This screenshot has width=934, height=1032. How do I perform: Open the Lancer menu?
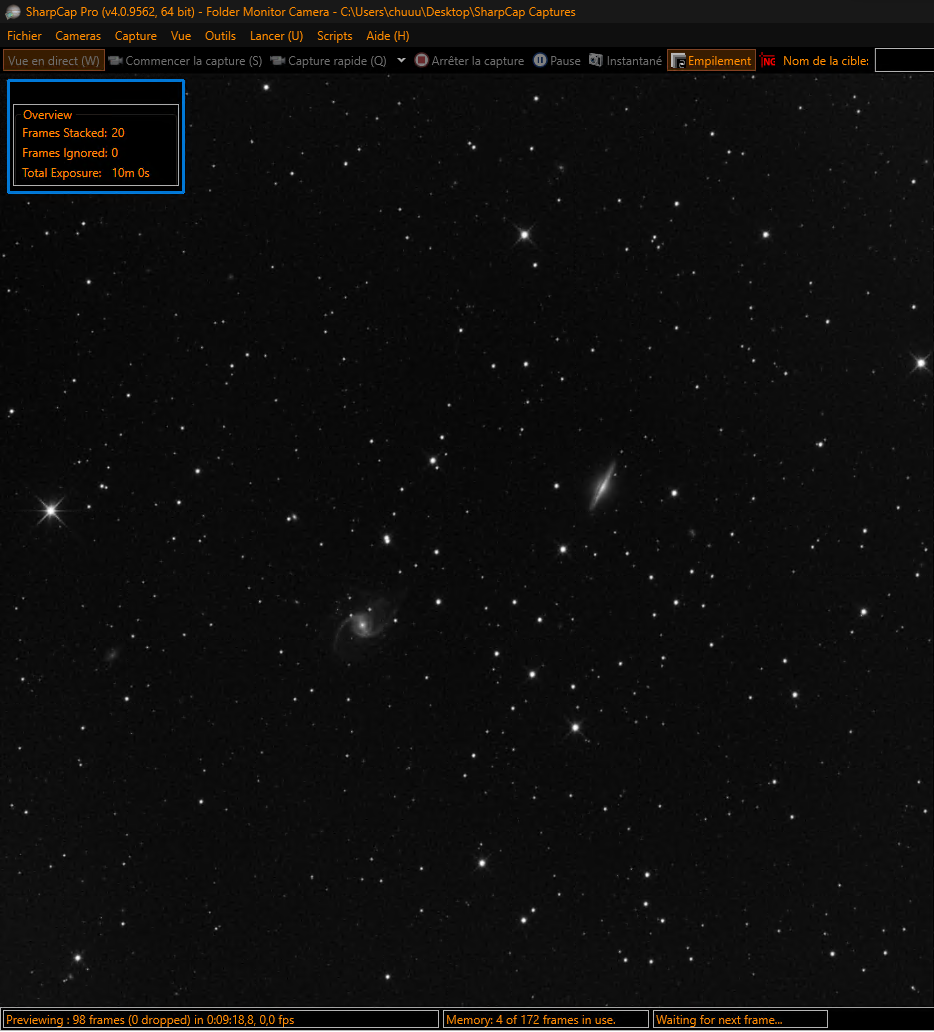[276, 36]
